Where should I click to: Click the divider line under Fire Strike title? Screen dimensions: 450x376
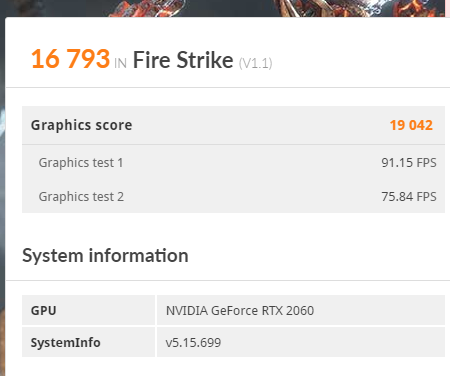[x=228, y=87]
